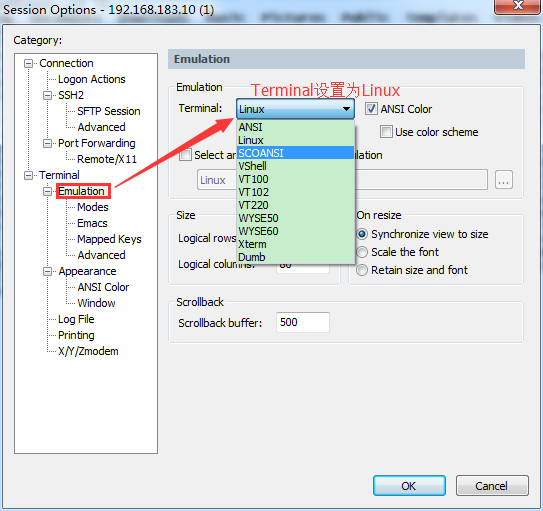Open Window category

[96, 303]
